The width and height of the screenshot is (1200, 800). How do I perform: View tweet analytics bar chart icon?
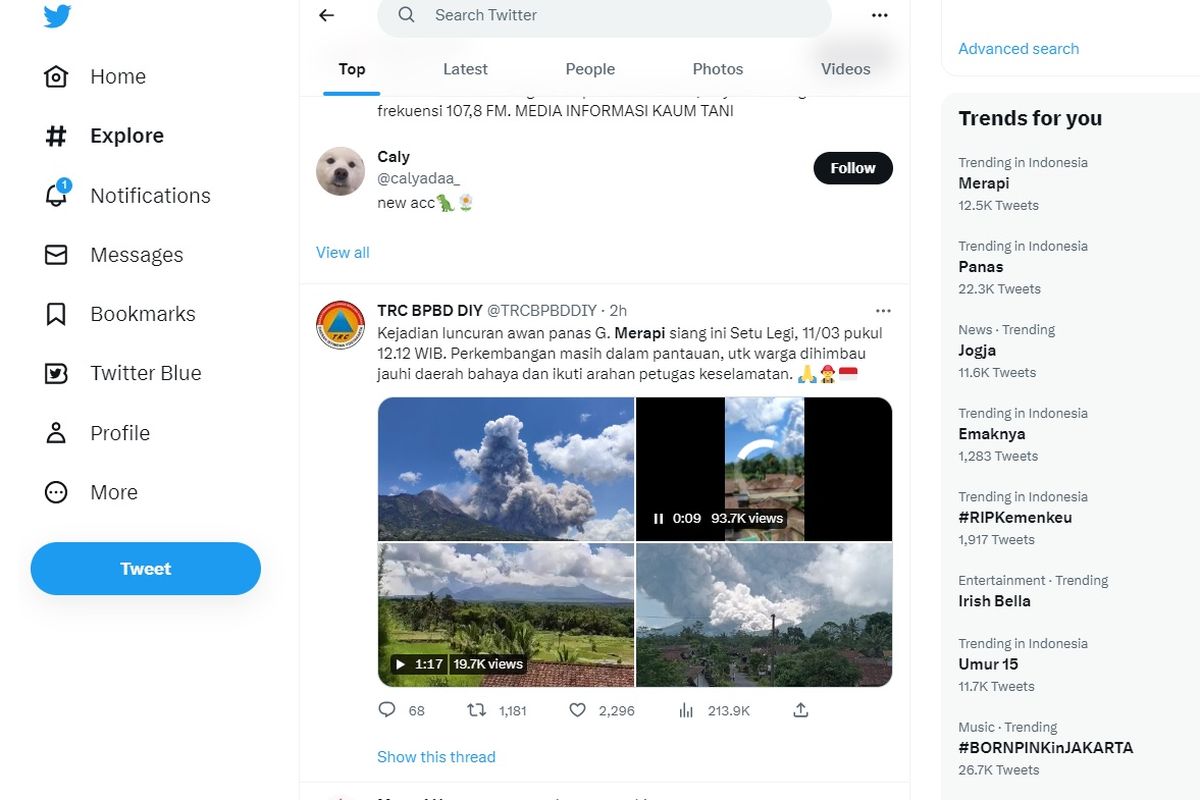coord(686,710)
